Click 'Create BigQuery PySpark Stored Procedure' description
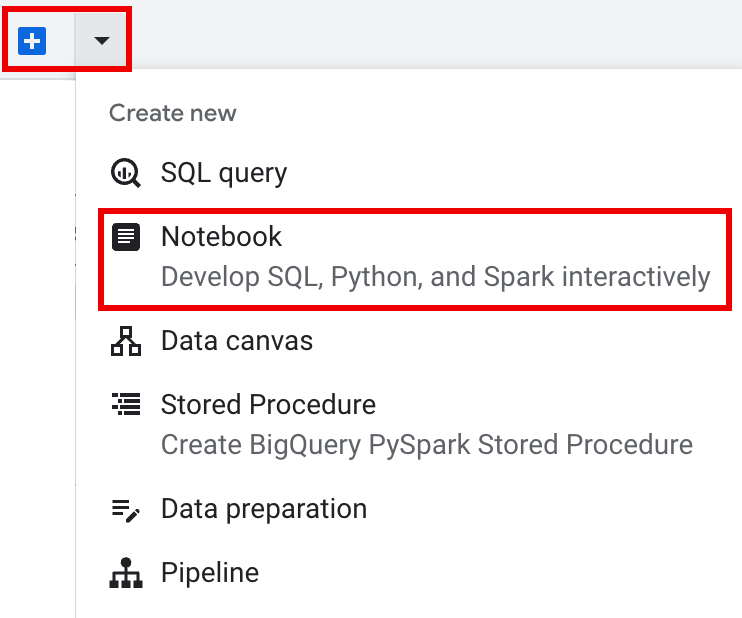This screenshot has width=742, height=618. (x=426, y=444)
